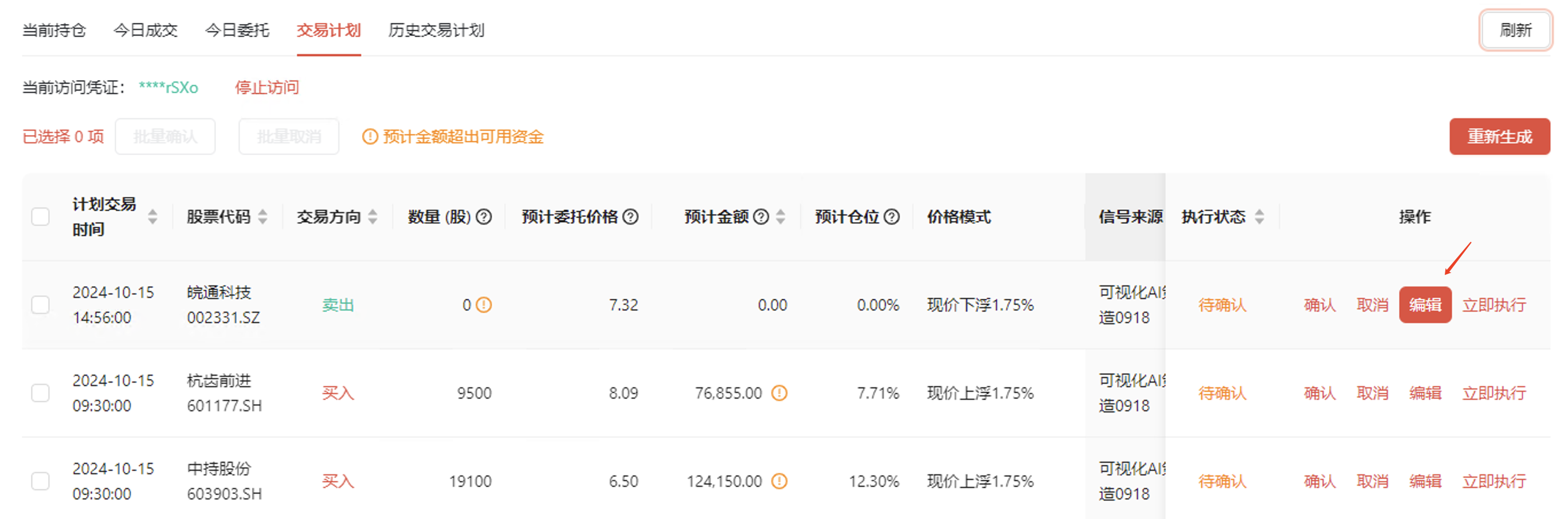Sort table by 股票代码 column
Screen dimensions: 1568x519
click(263, 217)
